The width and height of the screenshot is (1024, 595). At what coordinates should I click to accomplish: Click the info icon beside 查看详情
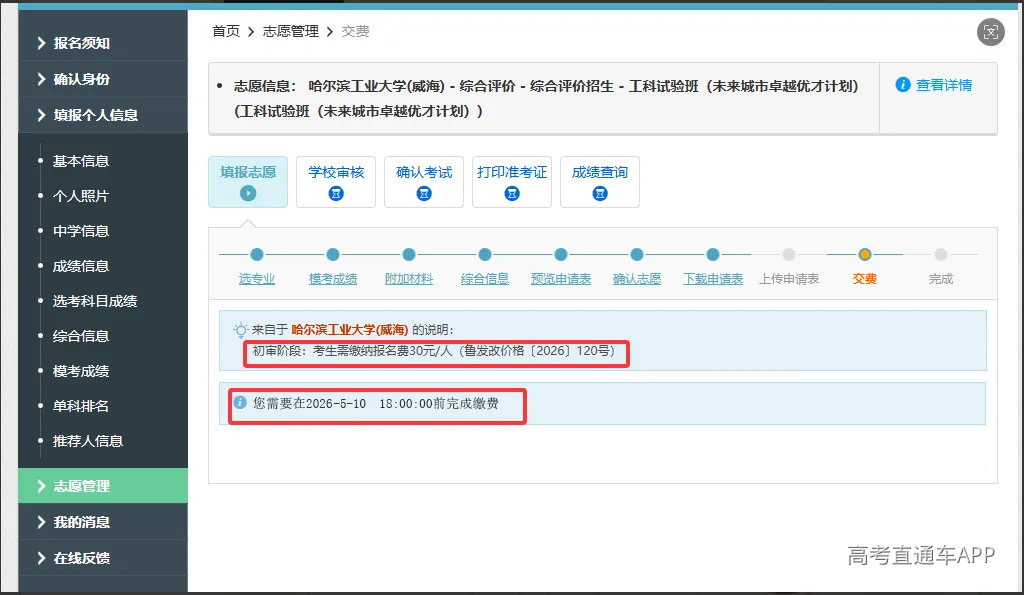(x=903, y=85)
